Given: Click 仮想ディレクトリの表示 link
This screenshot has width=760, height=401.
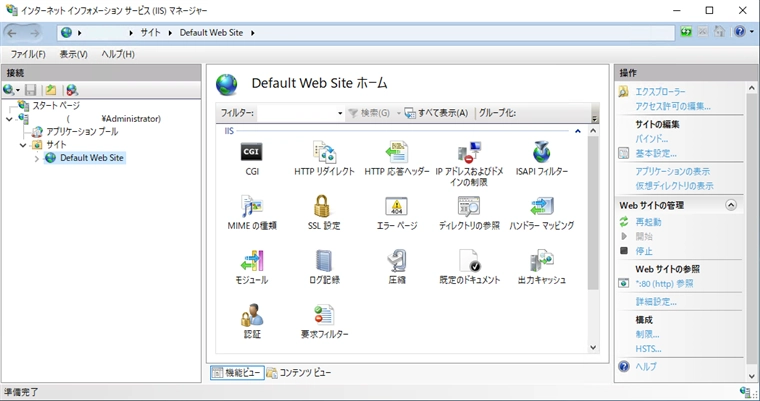Looking at the screenshot, I should (674, 186).
